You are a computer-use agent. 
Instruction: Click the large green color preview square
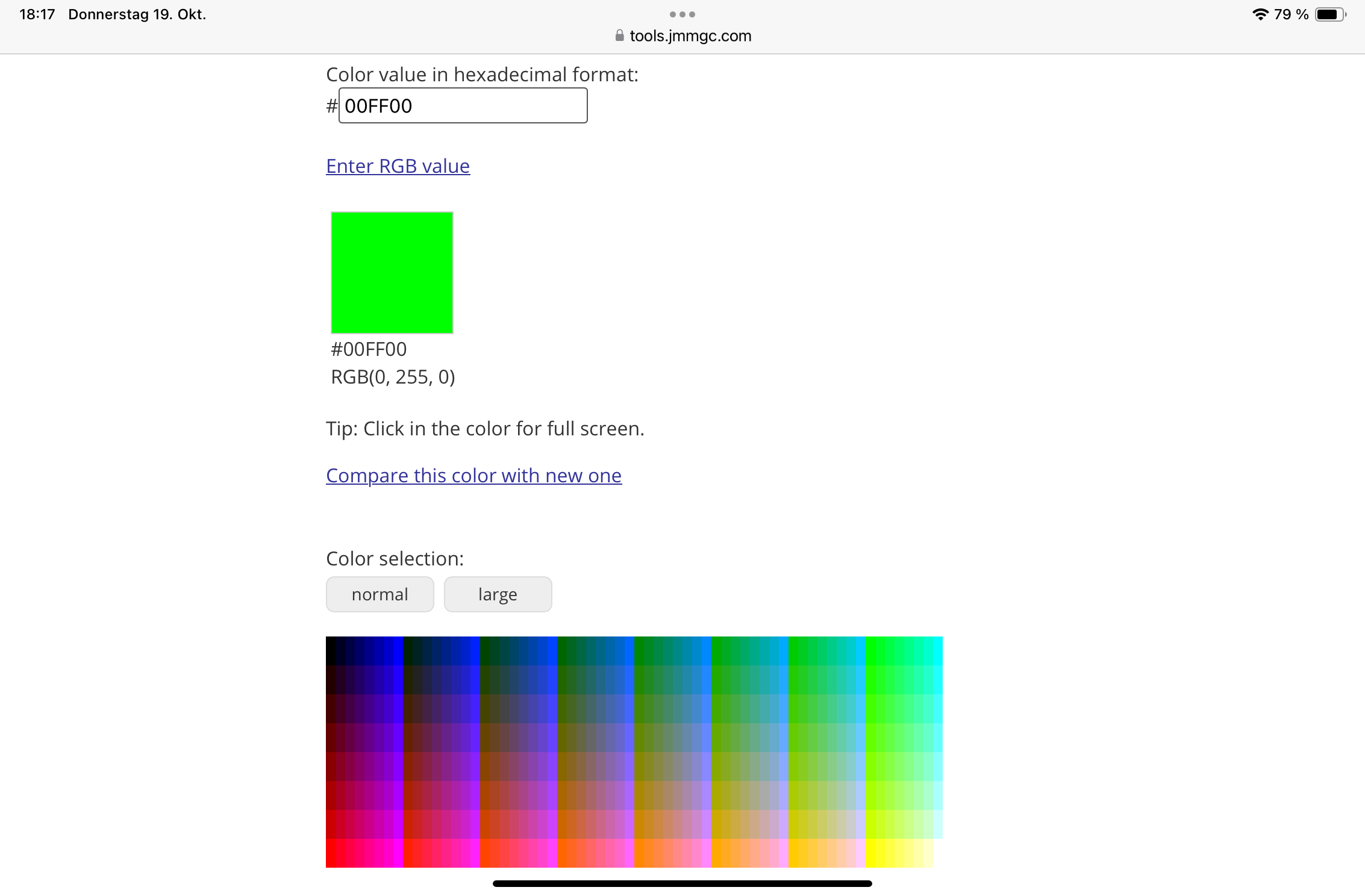tap(392, 273)
